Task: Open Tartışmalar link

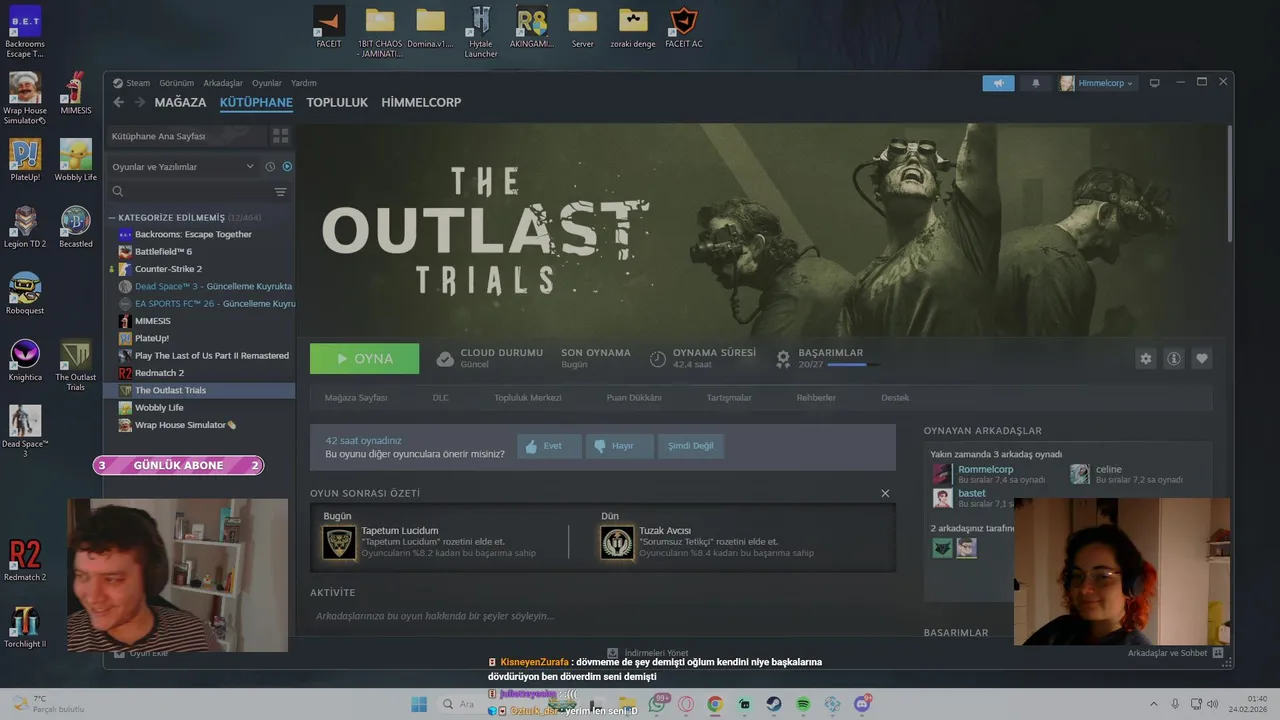Action: click(x=729, y=398)
